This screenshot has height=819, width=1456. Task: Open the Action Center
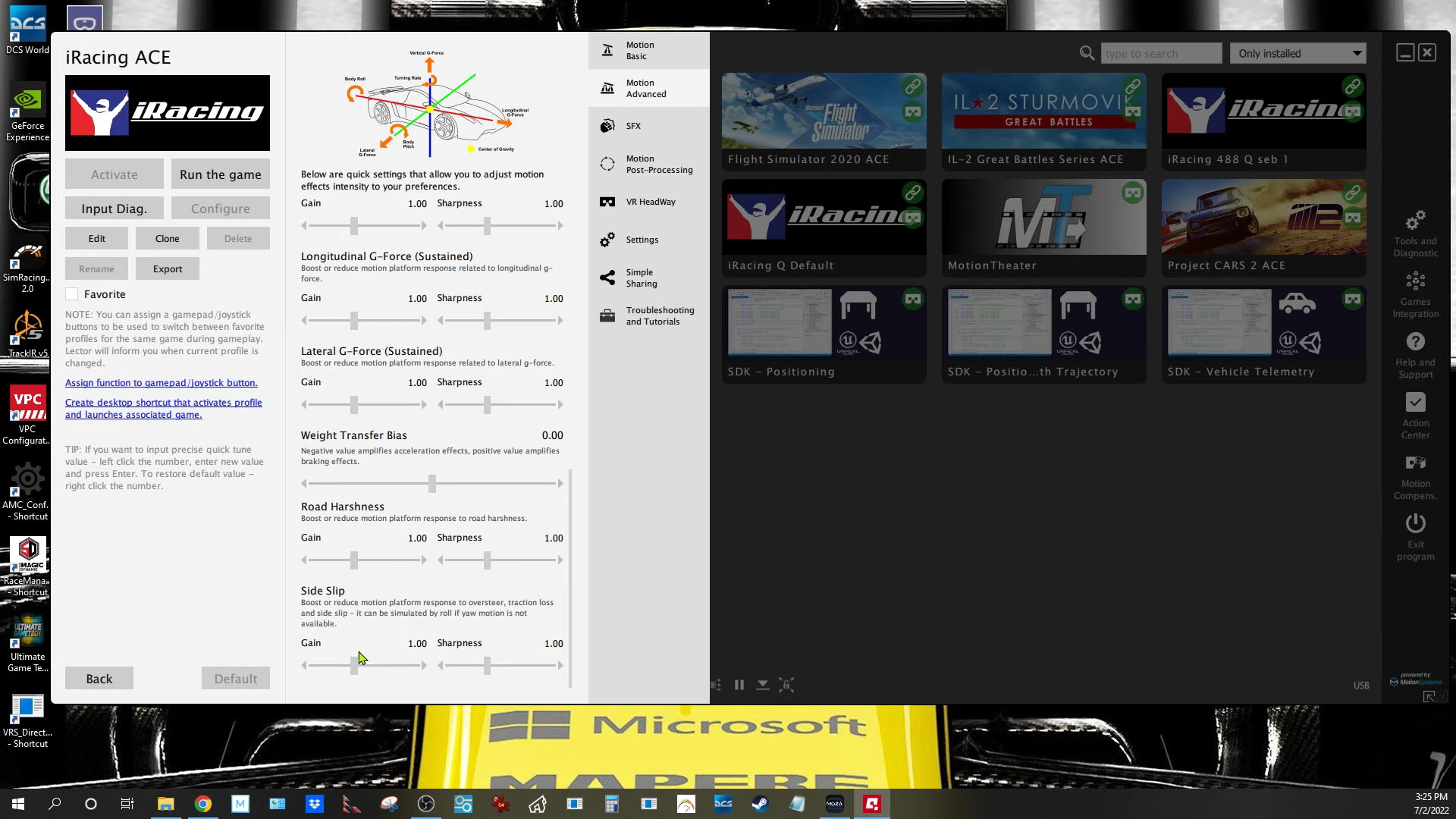(1415, 416)
